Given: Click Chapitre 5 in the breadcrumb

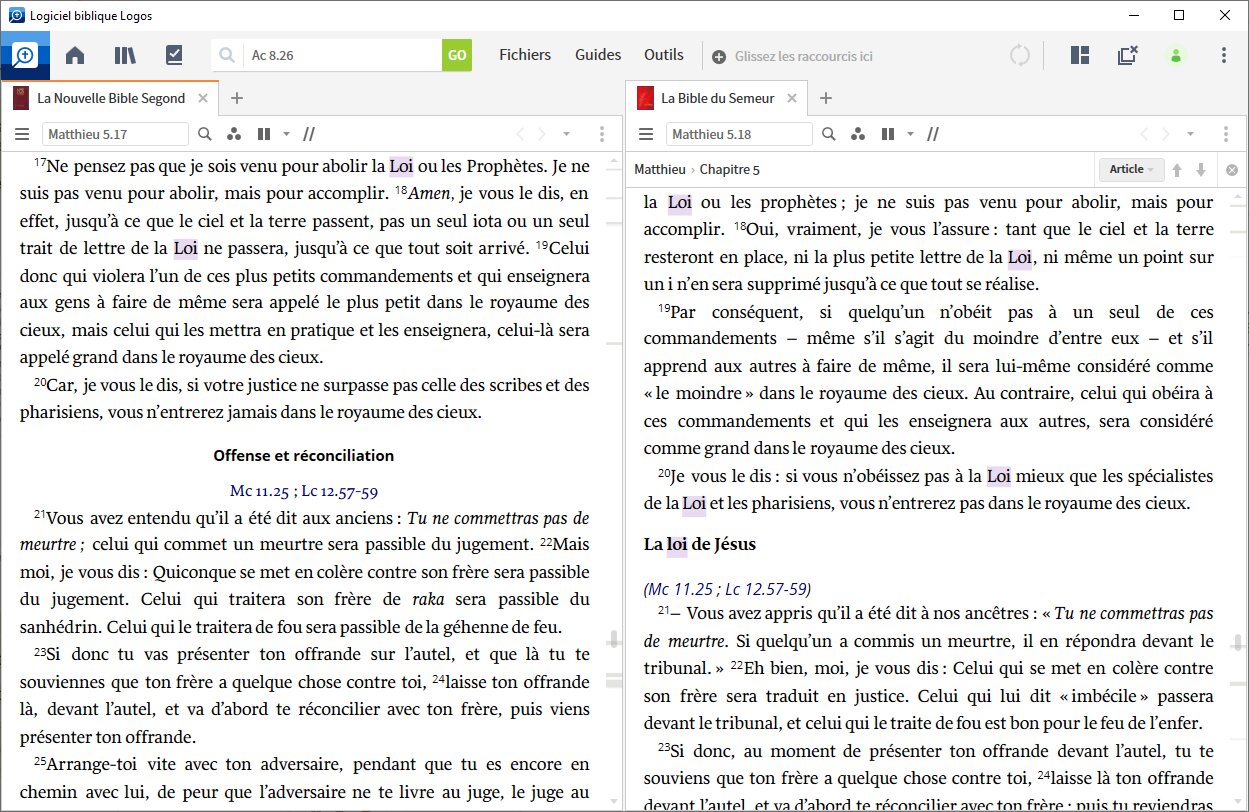Looking at the screenshot, I should pos(730,169).
